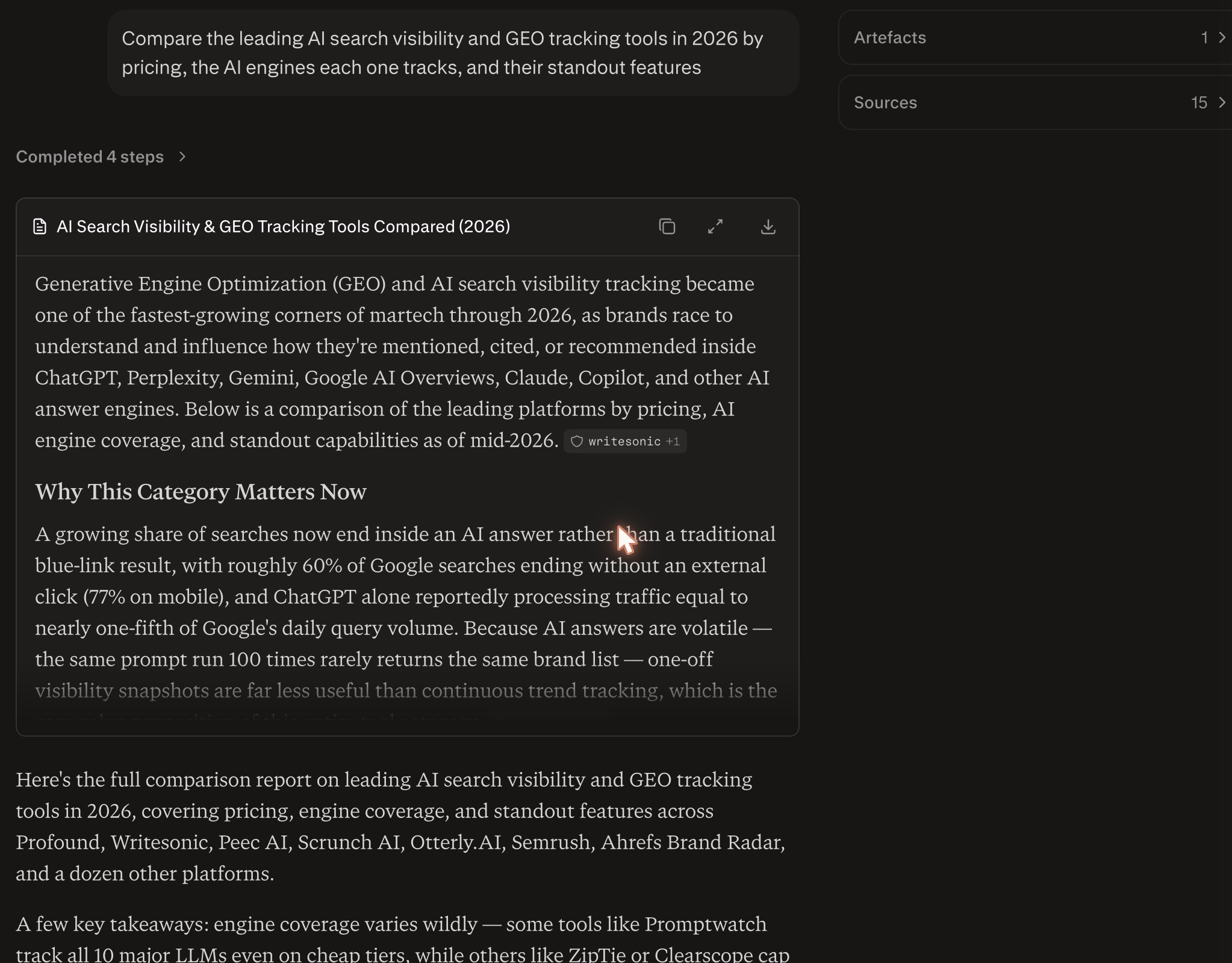Click the document icon beside the artifact title

(40, 227)
